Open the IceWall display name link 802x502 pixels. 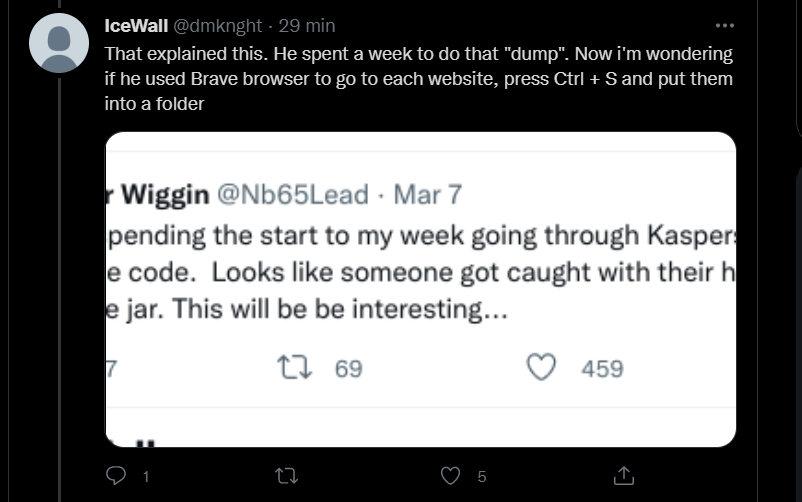[x=136, y=25]
